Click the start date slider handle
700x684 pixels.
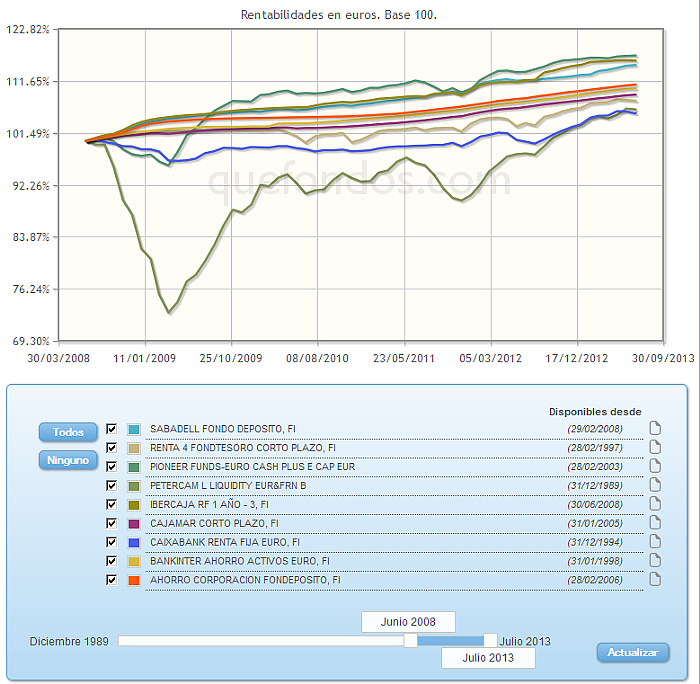coord(411,641)
